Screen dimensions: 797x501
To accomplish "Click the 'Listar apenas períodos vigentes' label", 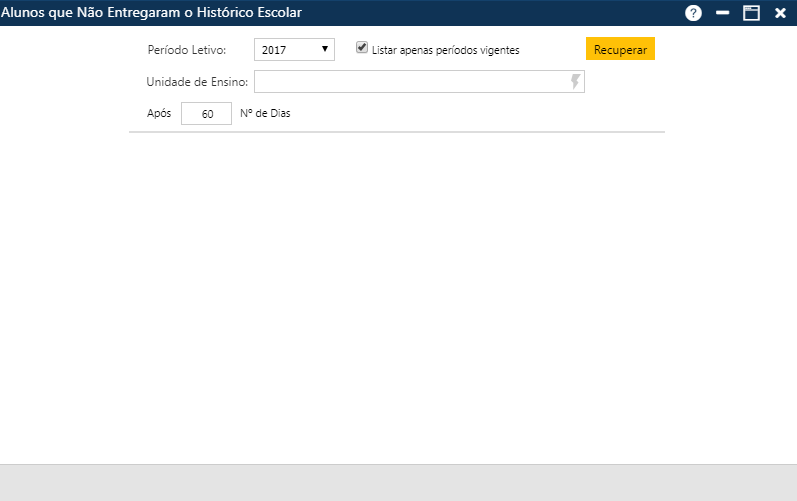I will click(x=445, y=49).
